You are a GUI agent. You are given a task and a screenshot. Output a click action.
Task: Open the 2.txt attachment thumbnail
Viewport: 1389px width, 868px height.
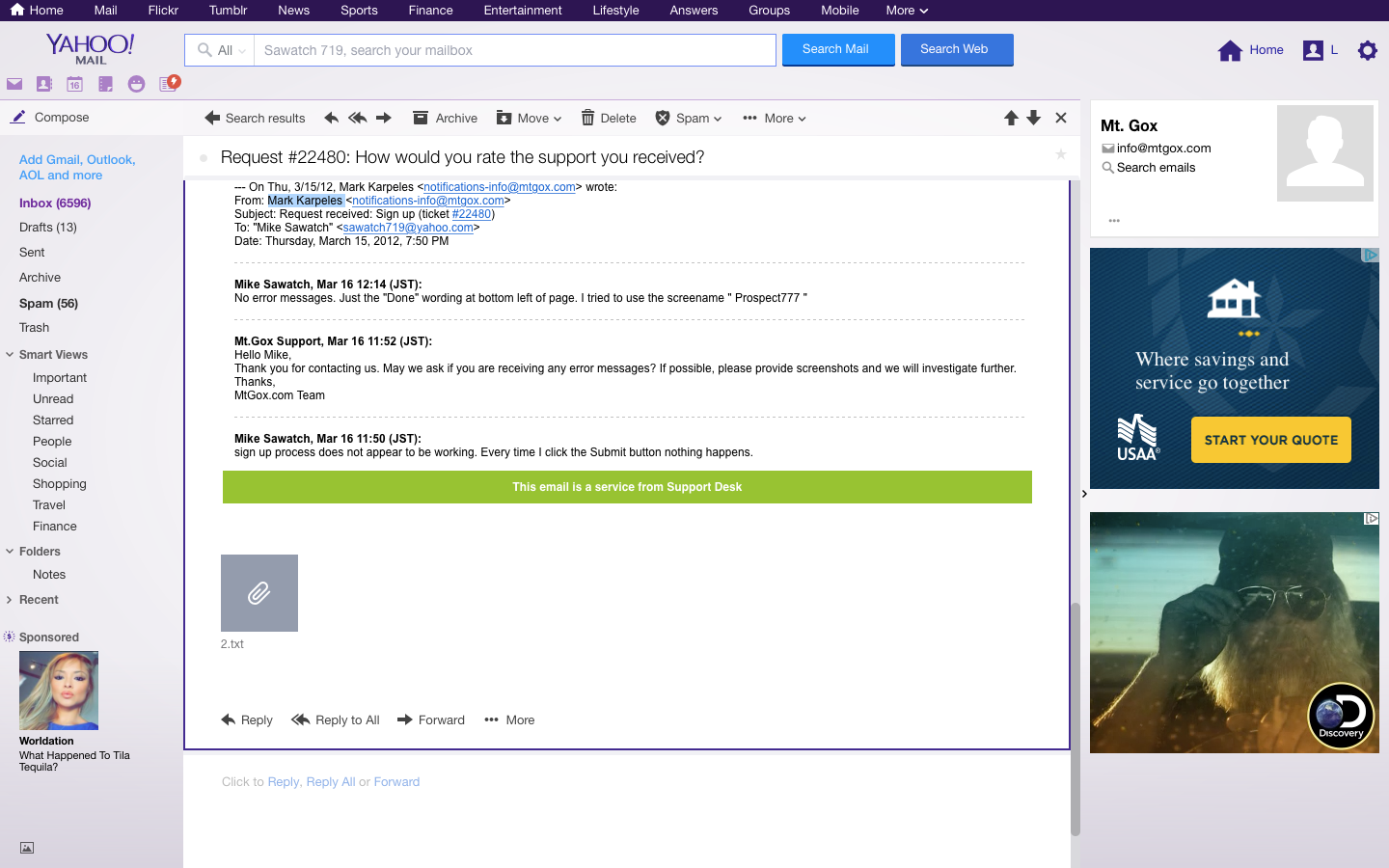click(259, 593)
